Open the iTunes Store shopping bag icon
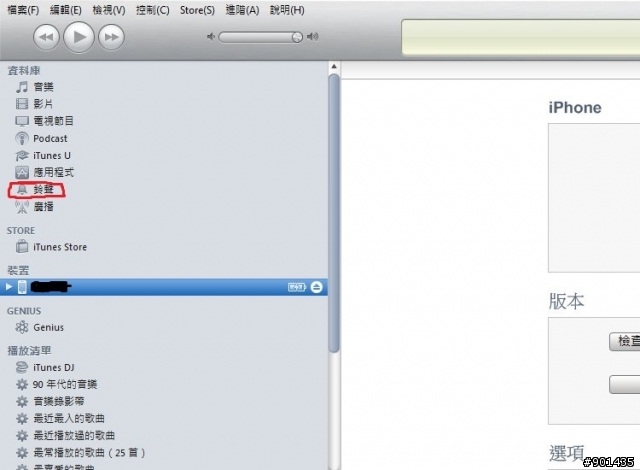 click(22, 247)
